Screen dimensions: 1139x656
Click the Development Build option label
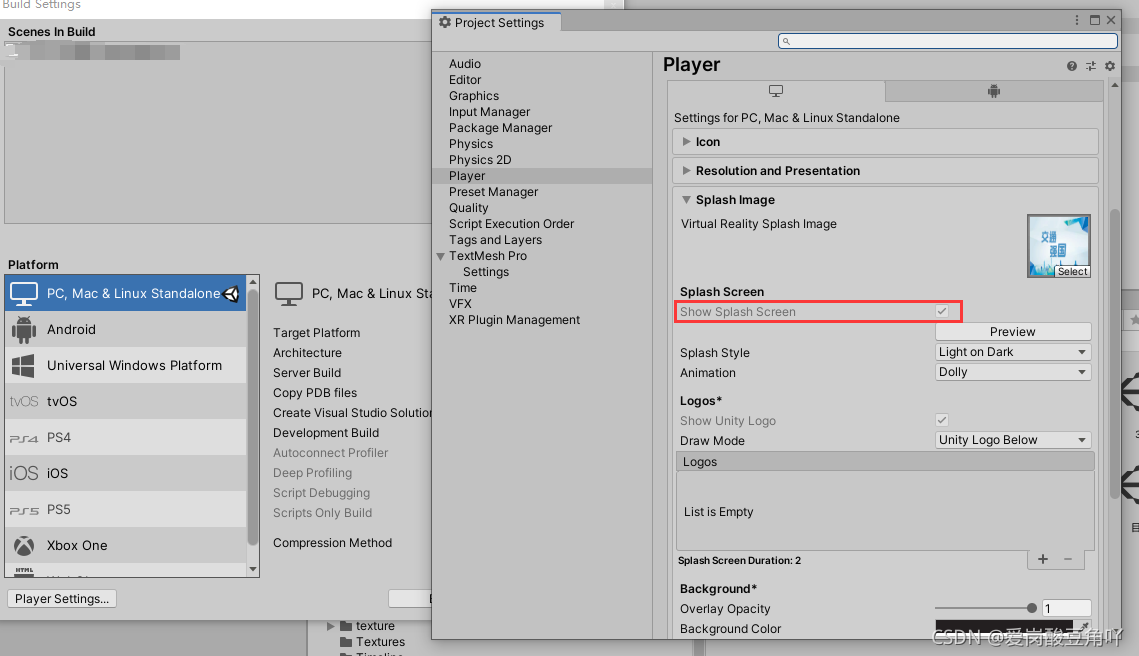326,433
